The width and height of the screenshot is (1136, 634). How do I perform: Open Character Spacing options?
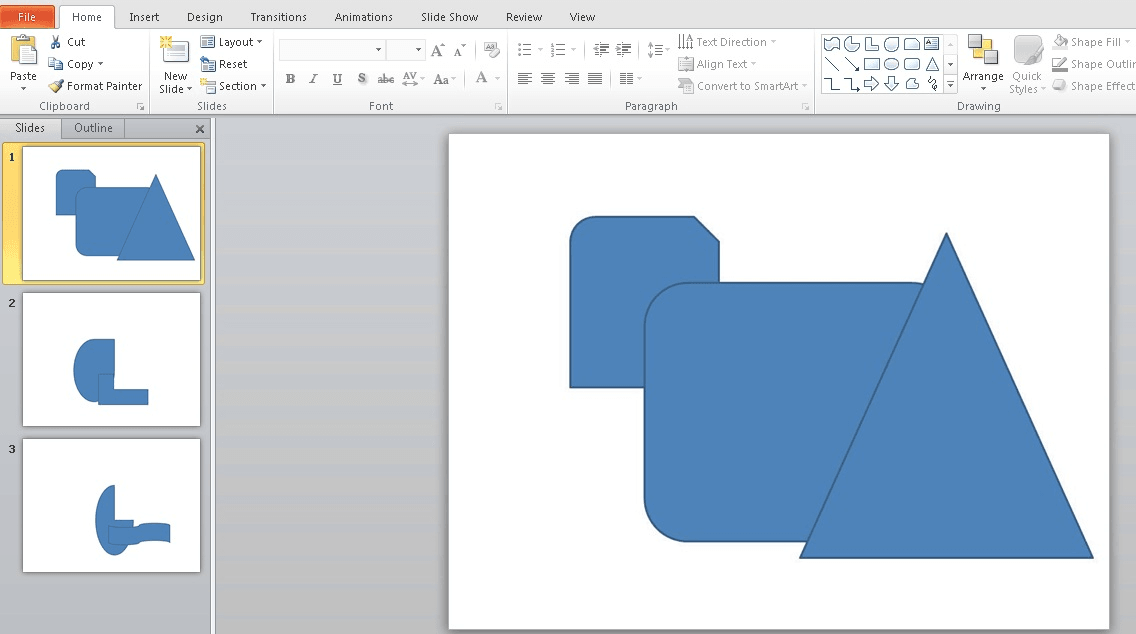tap(413, 79)
